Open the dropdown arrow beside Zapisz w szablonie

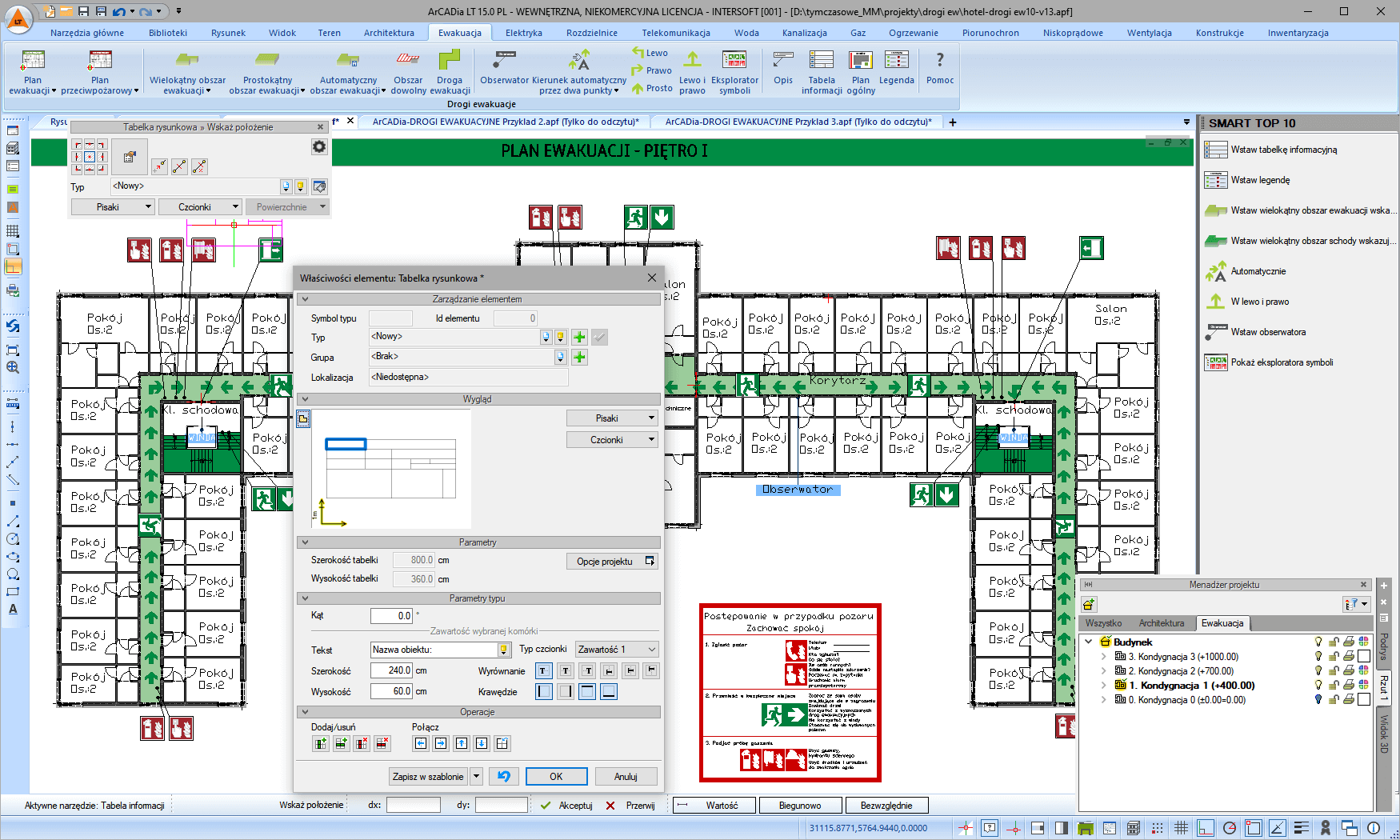[x=476, y=776]
